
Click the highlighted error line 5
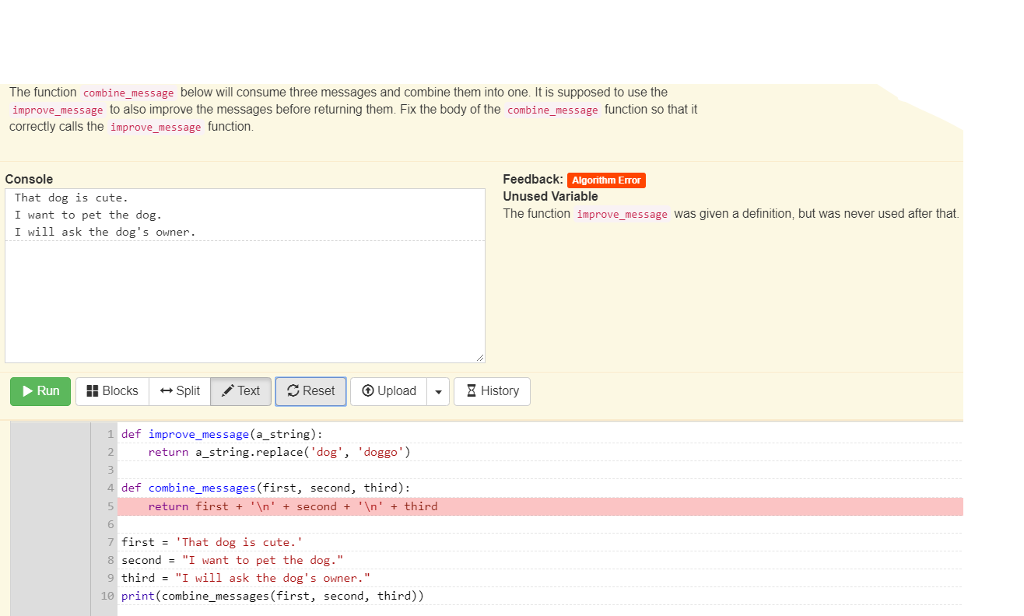coord(300,506)
